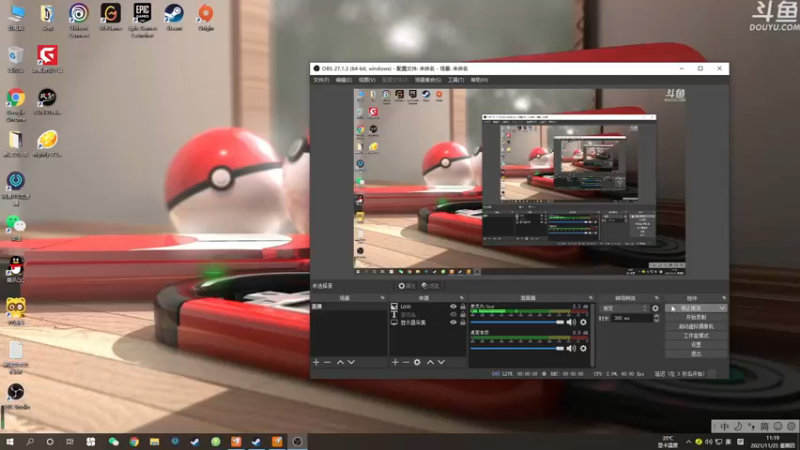Screen dimensions: 800x450
Task: Adjust the 麦克风/Aux volume slider
Action: (517, 322)
